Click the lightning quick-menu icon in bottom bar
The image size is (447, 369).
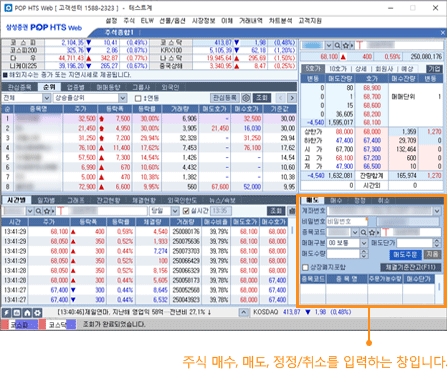click(x=6, y=313)
